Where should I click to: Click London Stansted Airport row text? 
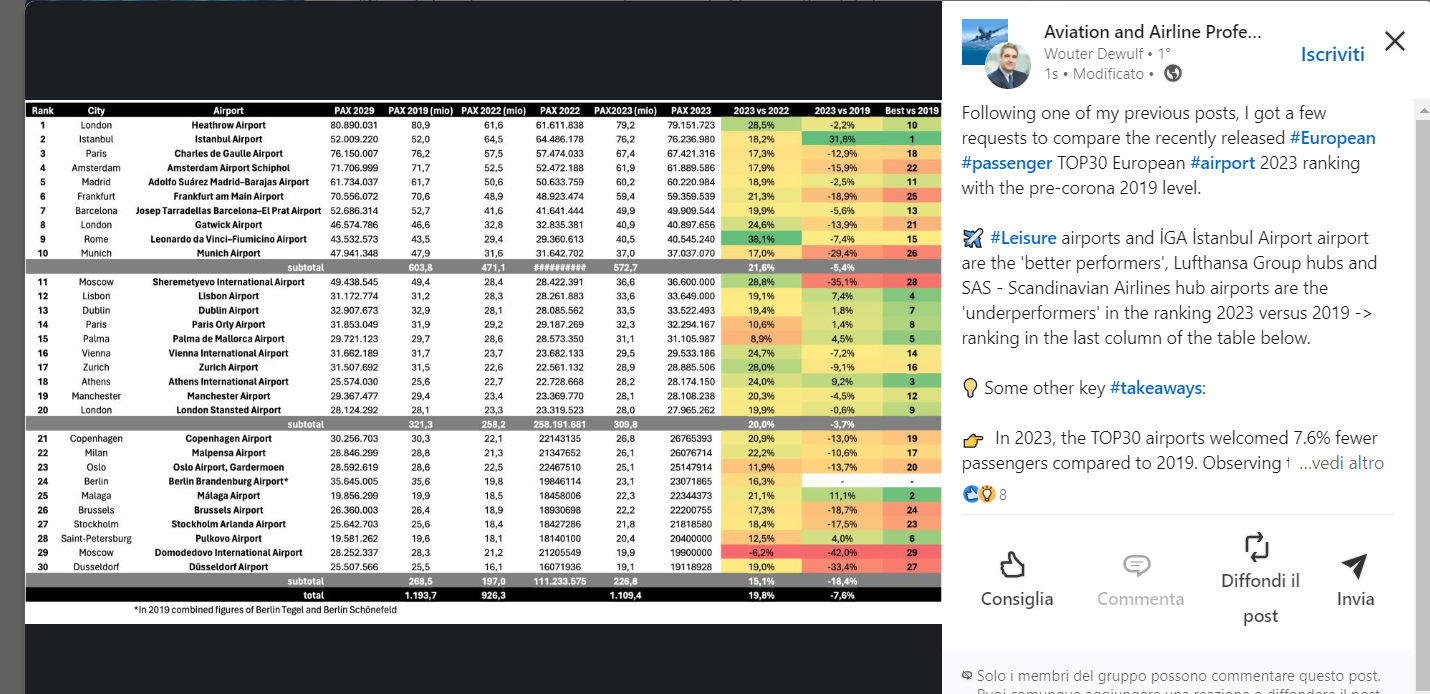pos(228,410)
